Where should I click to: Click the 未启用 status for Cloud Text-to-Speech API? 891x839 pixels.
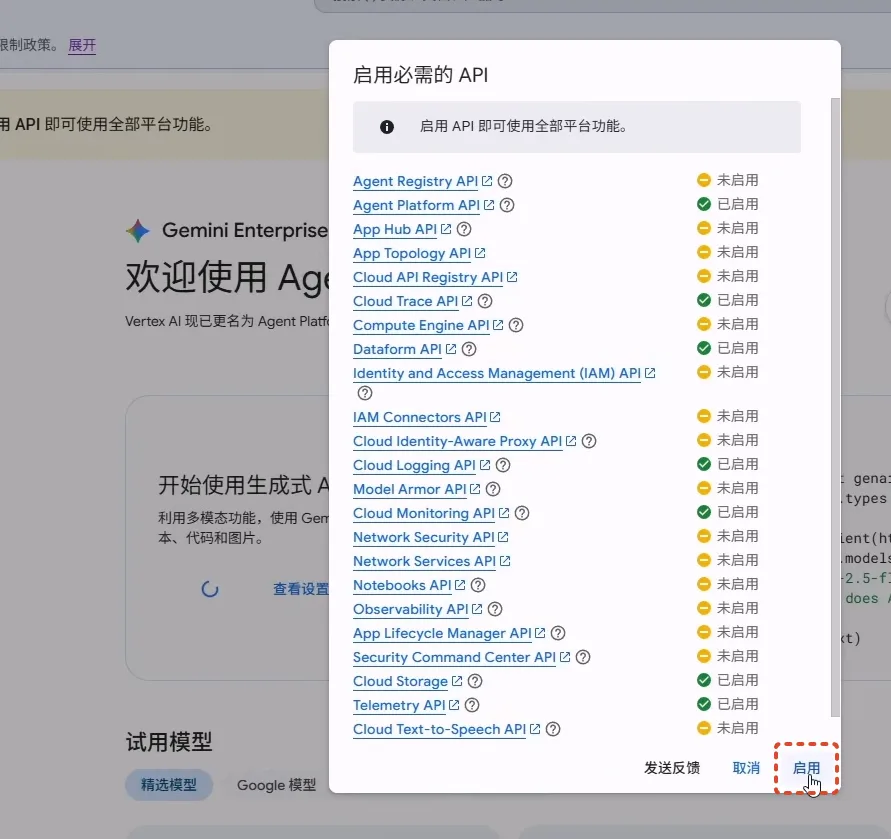click(728, 728)
